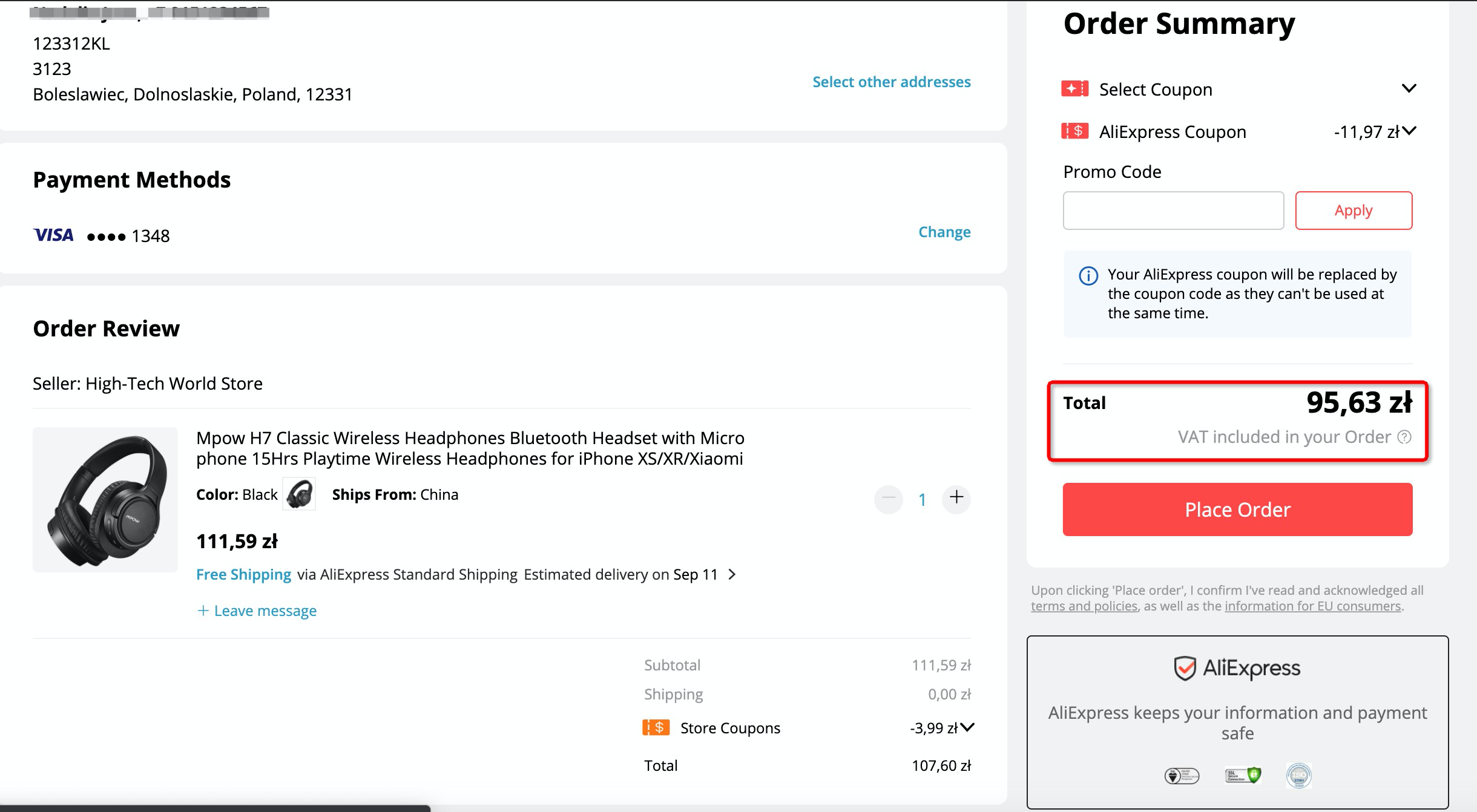
Task: Click the Black color swatch thumbnail
Action: tap(300, 494)
